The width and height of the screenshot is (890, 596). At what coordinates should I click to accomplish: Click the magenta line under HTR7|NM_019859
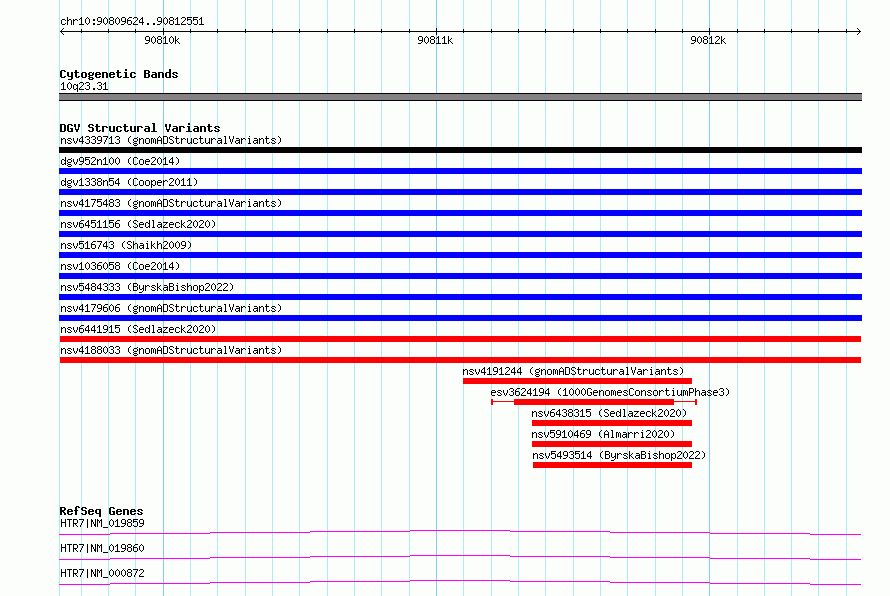click(x=460, y=532)
